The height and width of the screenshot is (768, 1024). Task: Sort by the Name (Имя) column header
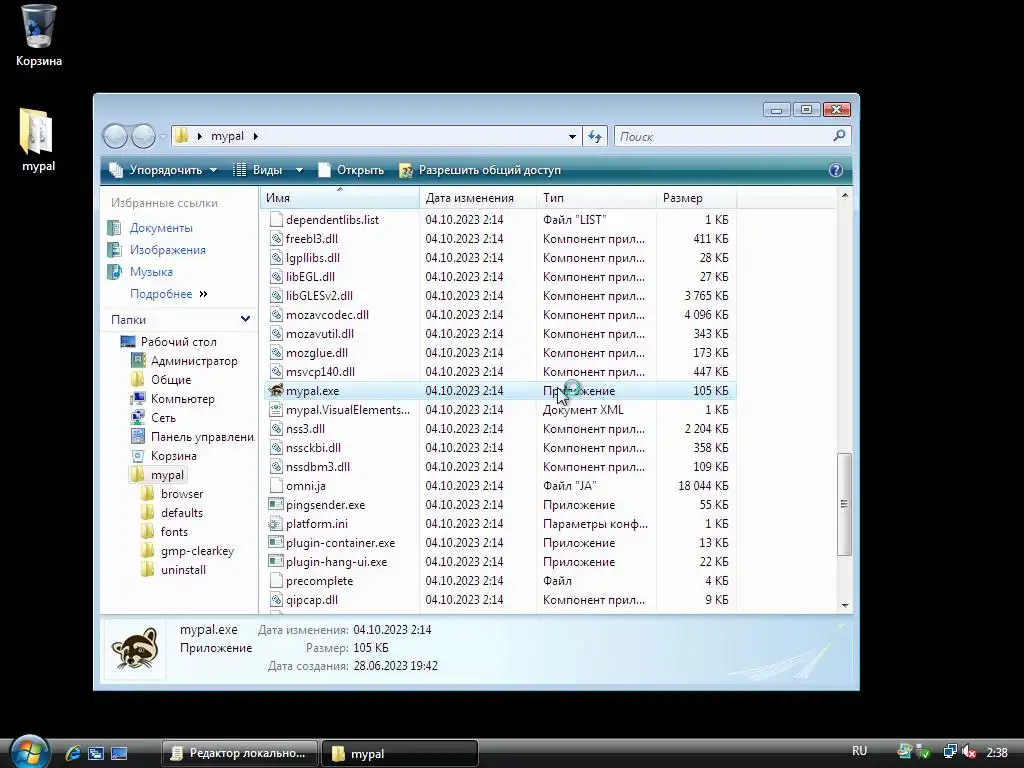340,198
